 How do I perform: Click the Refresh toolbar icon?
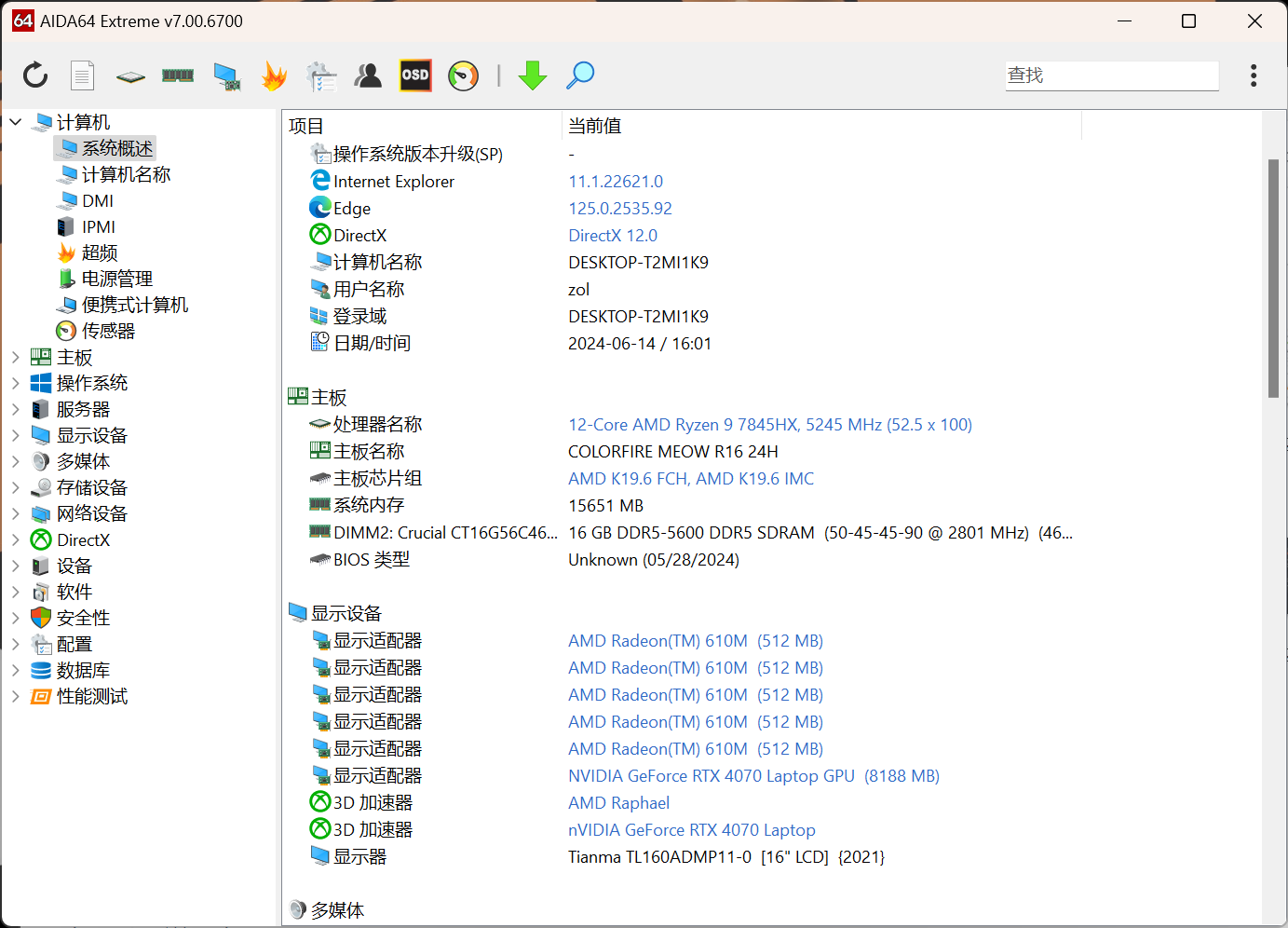click(x=35, y=75)
